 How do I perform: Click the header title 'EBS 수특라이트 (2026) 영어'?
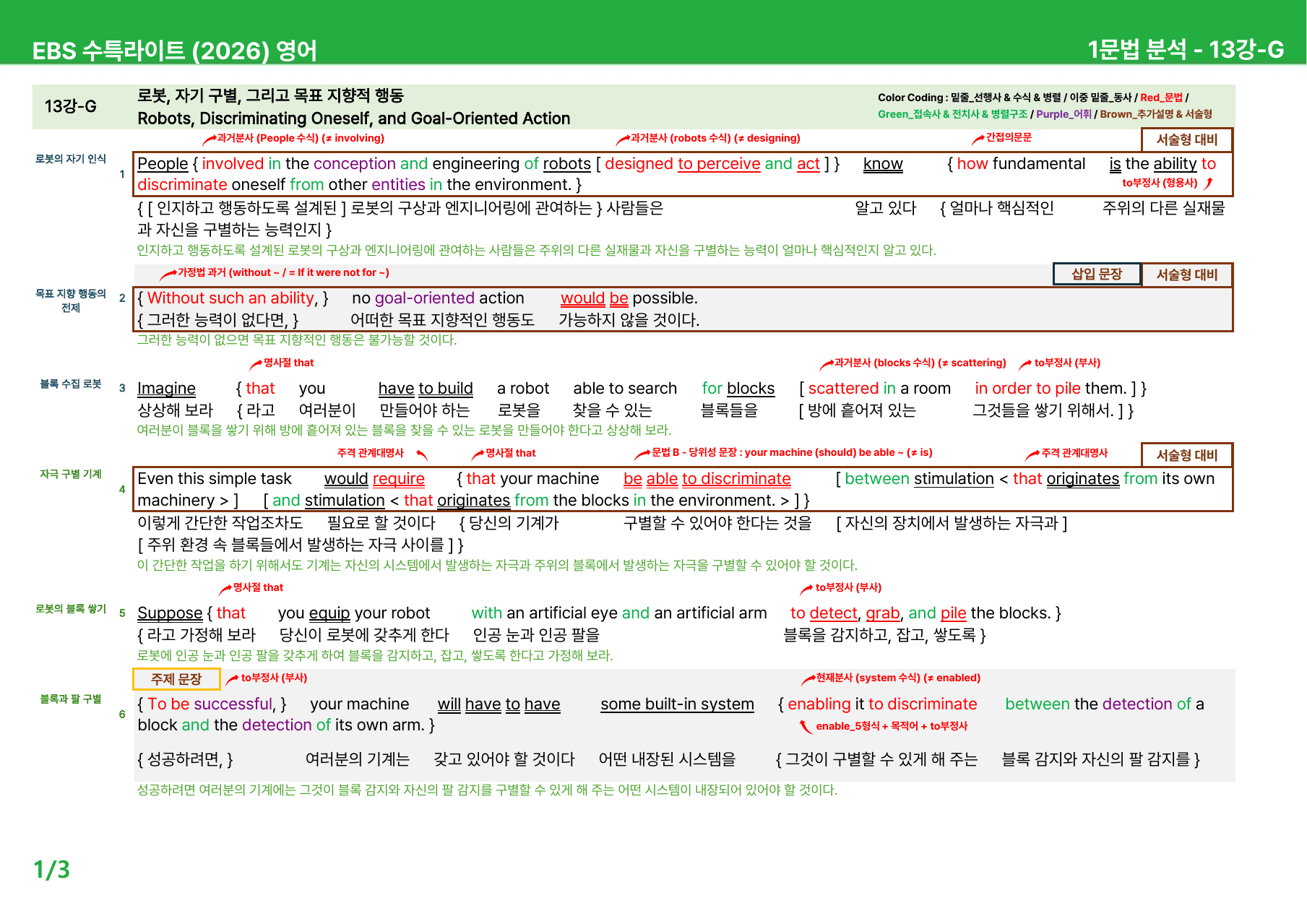(x=174, y=51)
